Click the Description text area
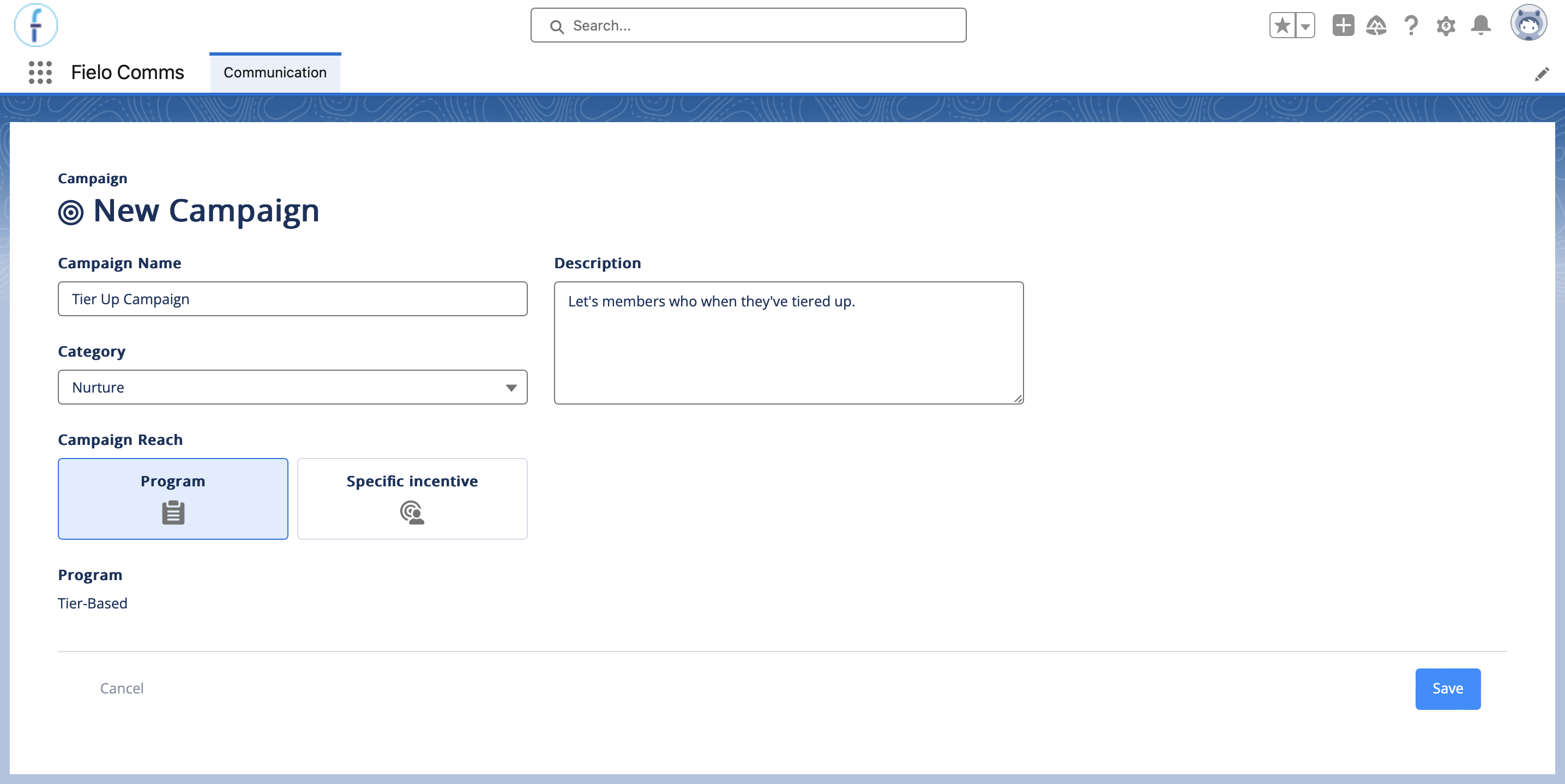 788,342
